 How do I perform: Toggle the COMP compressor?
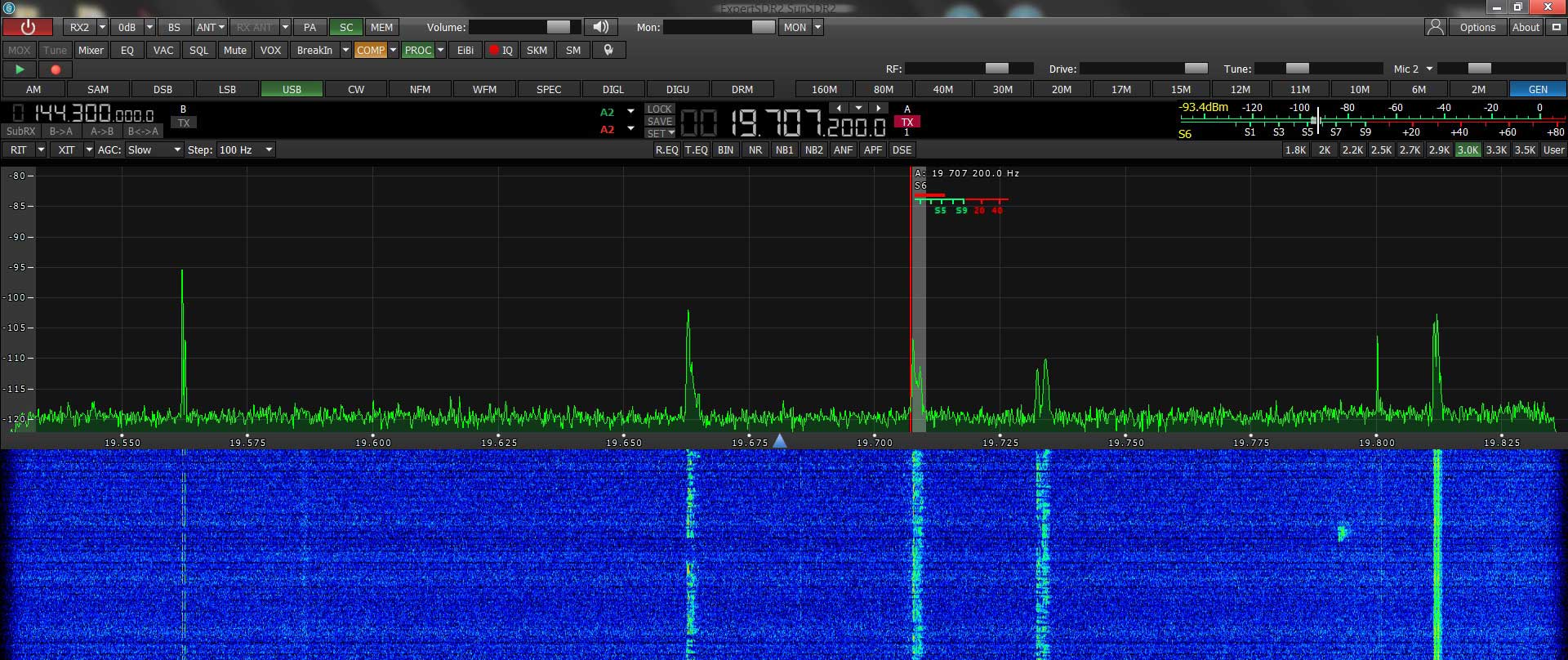point(370,50)
